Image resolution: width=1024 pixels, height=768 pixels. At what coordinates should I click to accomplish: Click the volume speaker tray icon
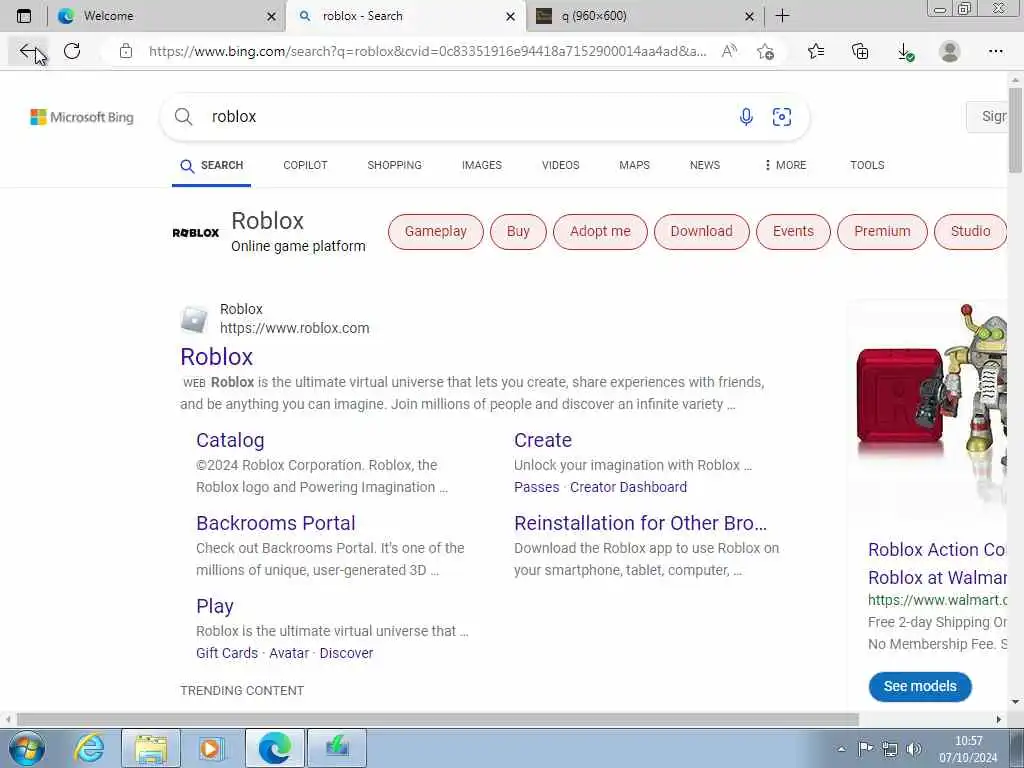pyautogui.click(x=914, y=749)
